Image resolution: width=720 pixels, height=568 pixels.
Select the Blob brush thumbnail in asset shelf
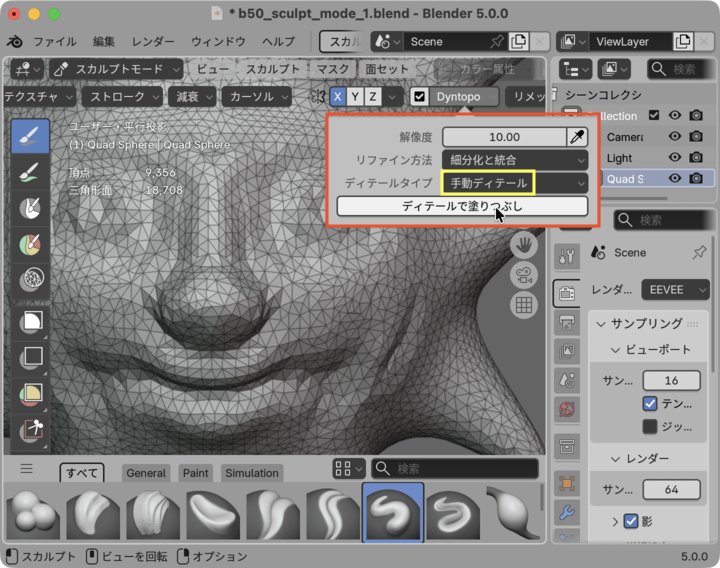(x=33, y=510)
